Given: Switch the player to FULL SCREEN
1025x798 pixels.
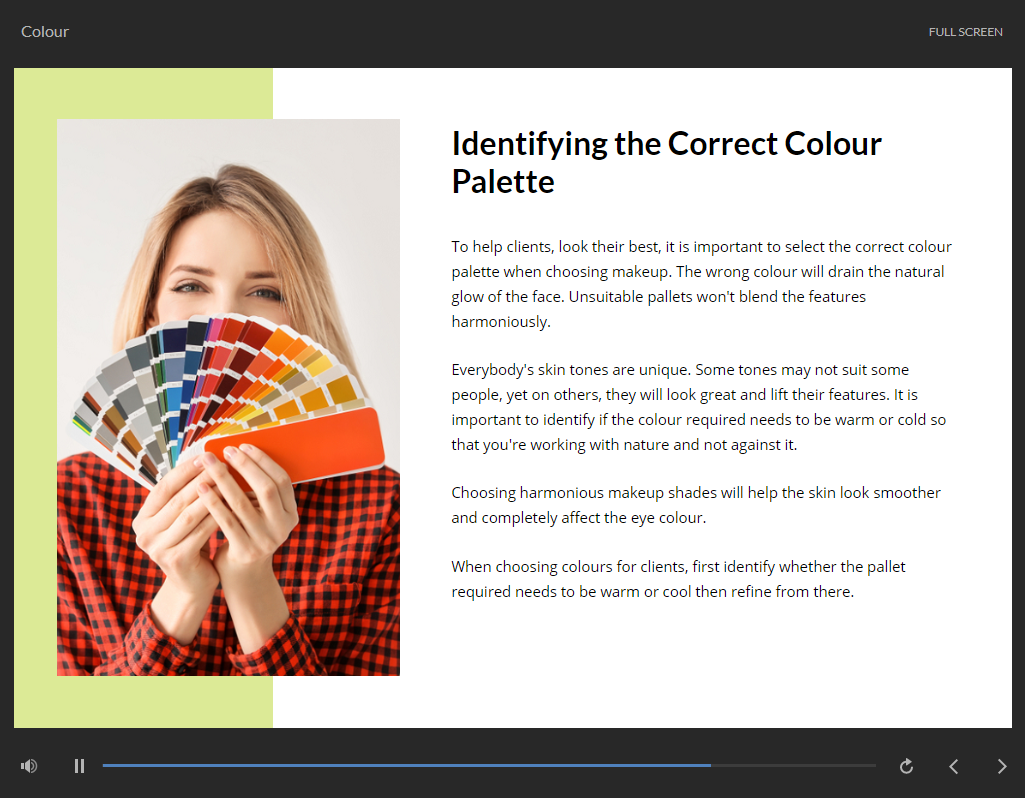Looking at the screenshot, I should pos(966,32).
